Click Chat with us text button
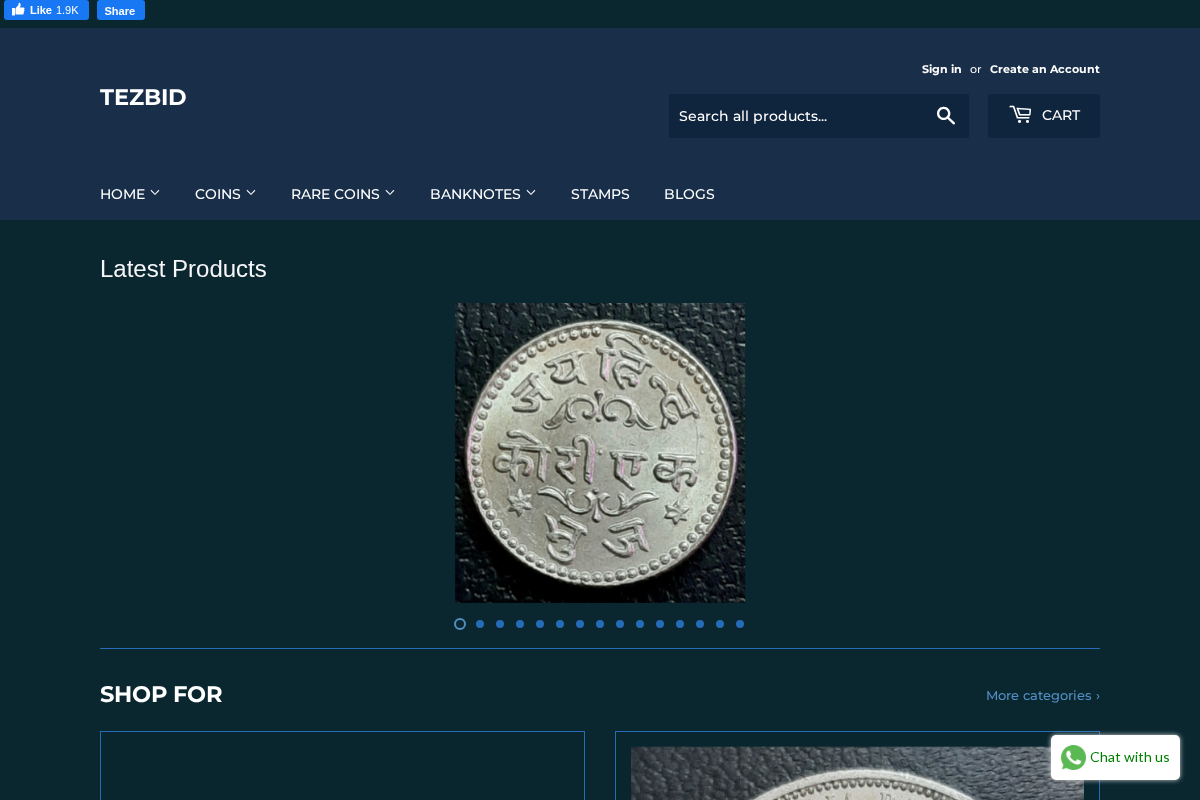This screenshot has width=1200, height=800. (x=1128, y=757)
